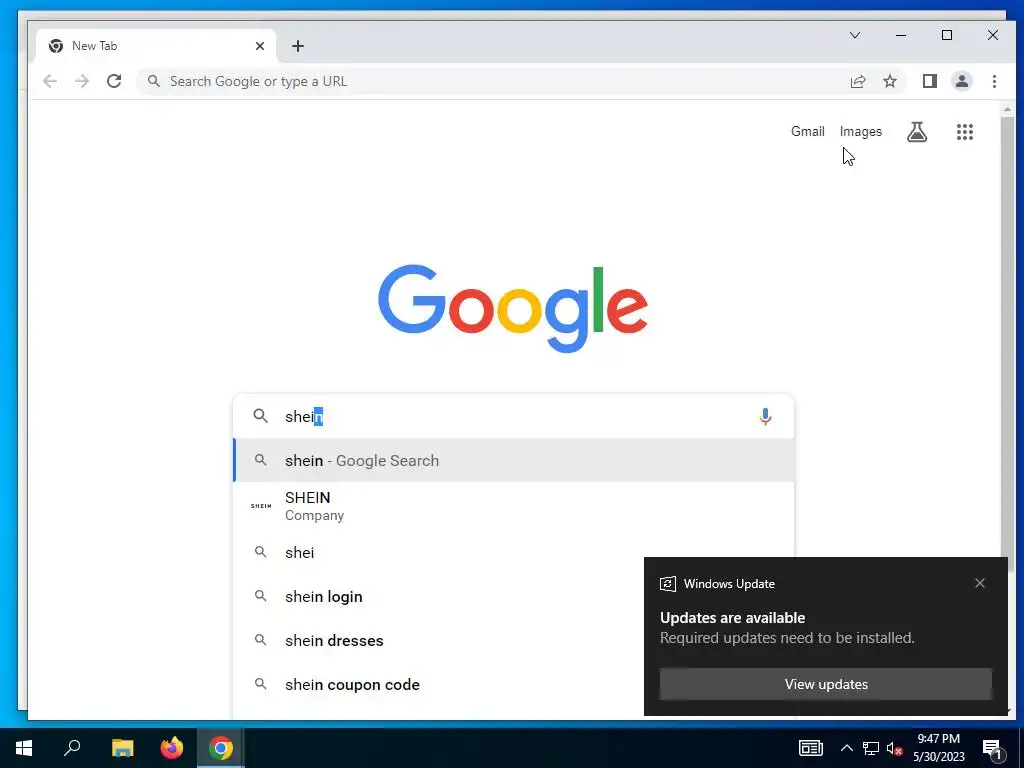Screen dimensions: 1024x768
Task: Click the magnifier icon in the search box
Action: [x=261, y=416]
